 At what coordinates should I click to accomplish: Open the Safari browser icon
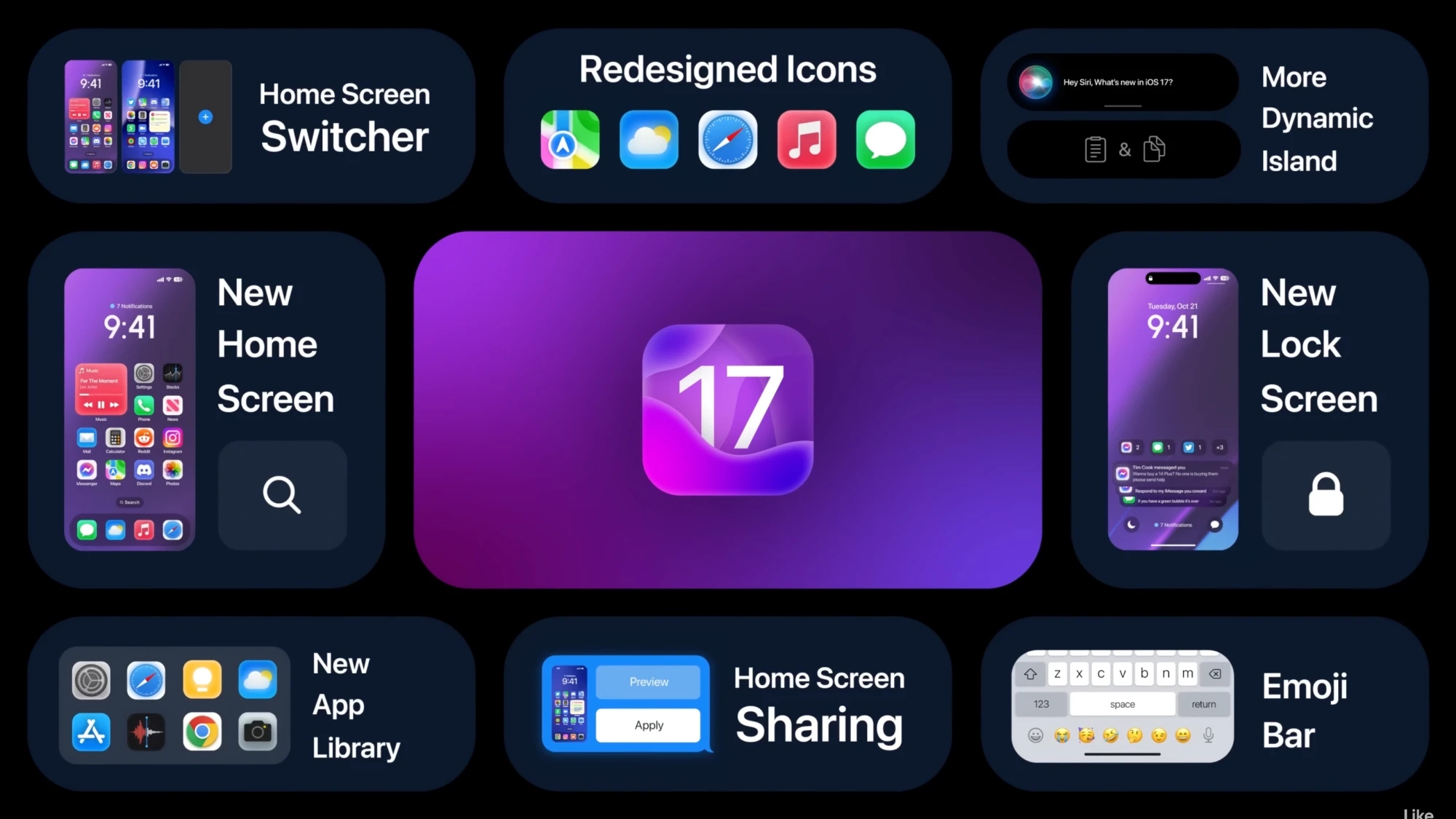click(x=728, y=140)
